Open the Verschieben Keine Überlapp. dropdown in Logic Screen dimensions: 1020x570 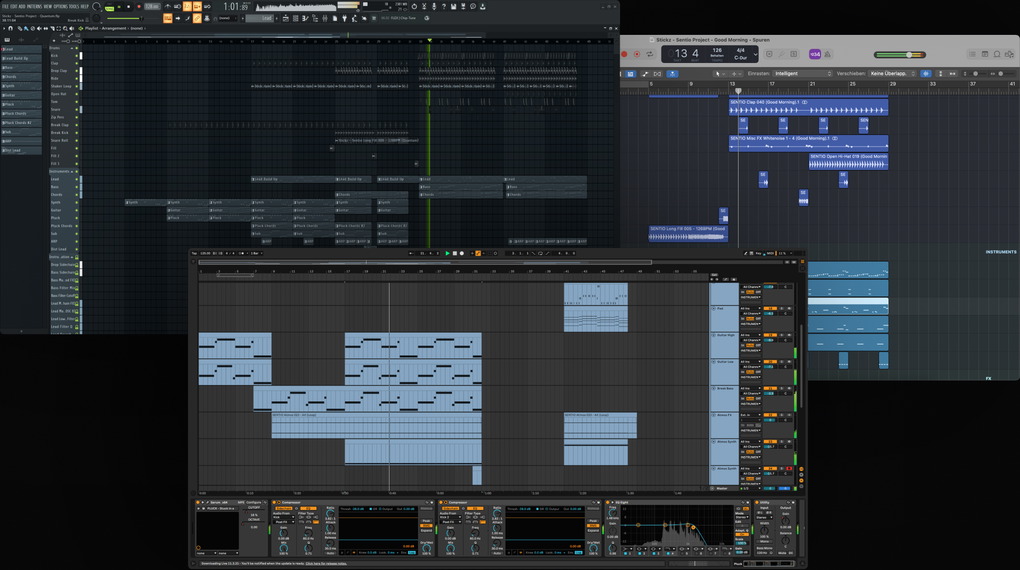point(894,74)
